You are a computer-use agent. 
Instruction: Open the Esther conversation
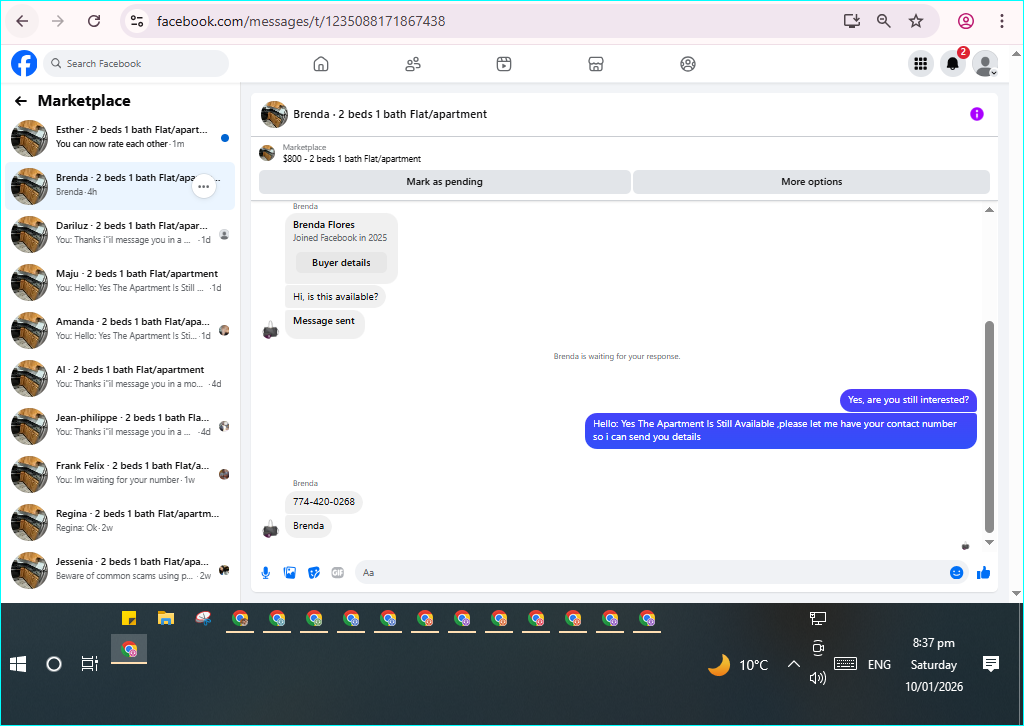click(120, 138)
